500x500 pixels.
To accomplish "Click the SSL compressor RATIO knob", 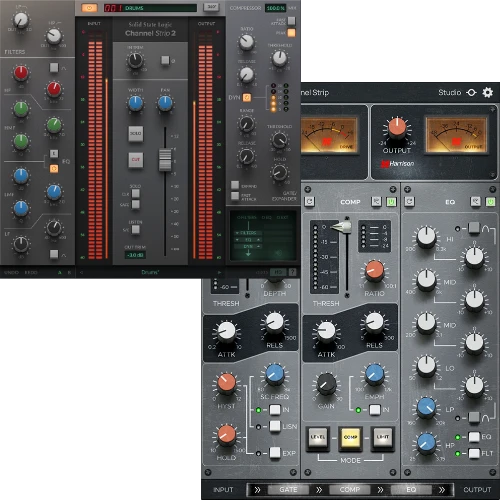I will [x=247, y=42].
